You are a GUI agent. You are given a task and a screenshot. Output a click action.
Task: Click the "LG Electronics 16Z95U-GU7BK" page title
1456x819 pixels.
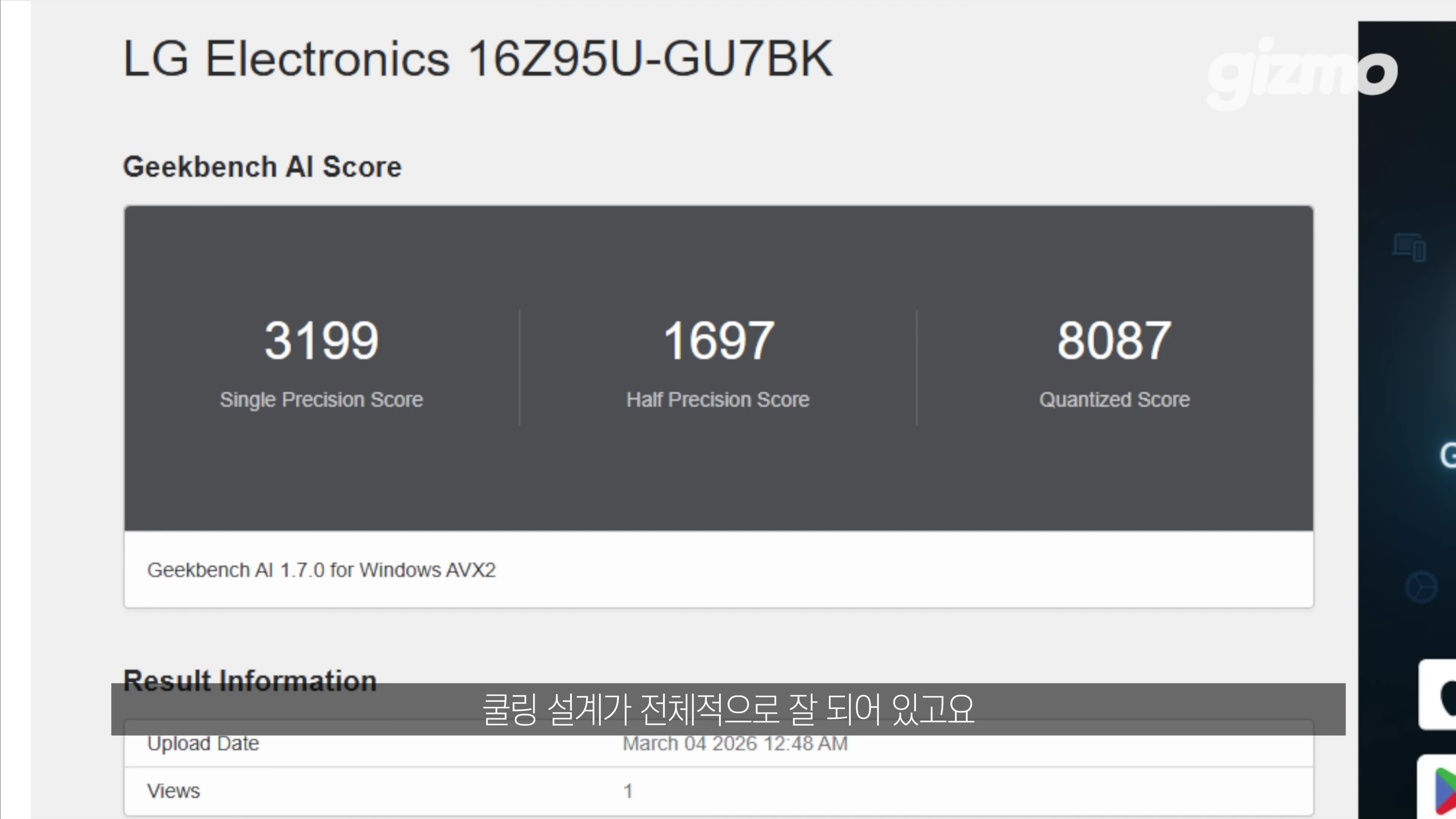478,59
